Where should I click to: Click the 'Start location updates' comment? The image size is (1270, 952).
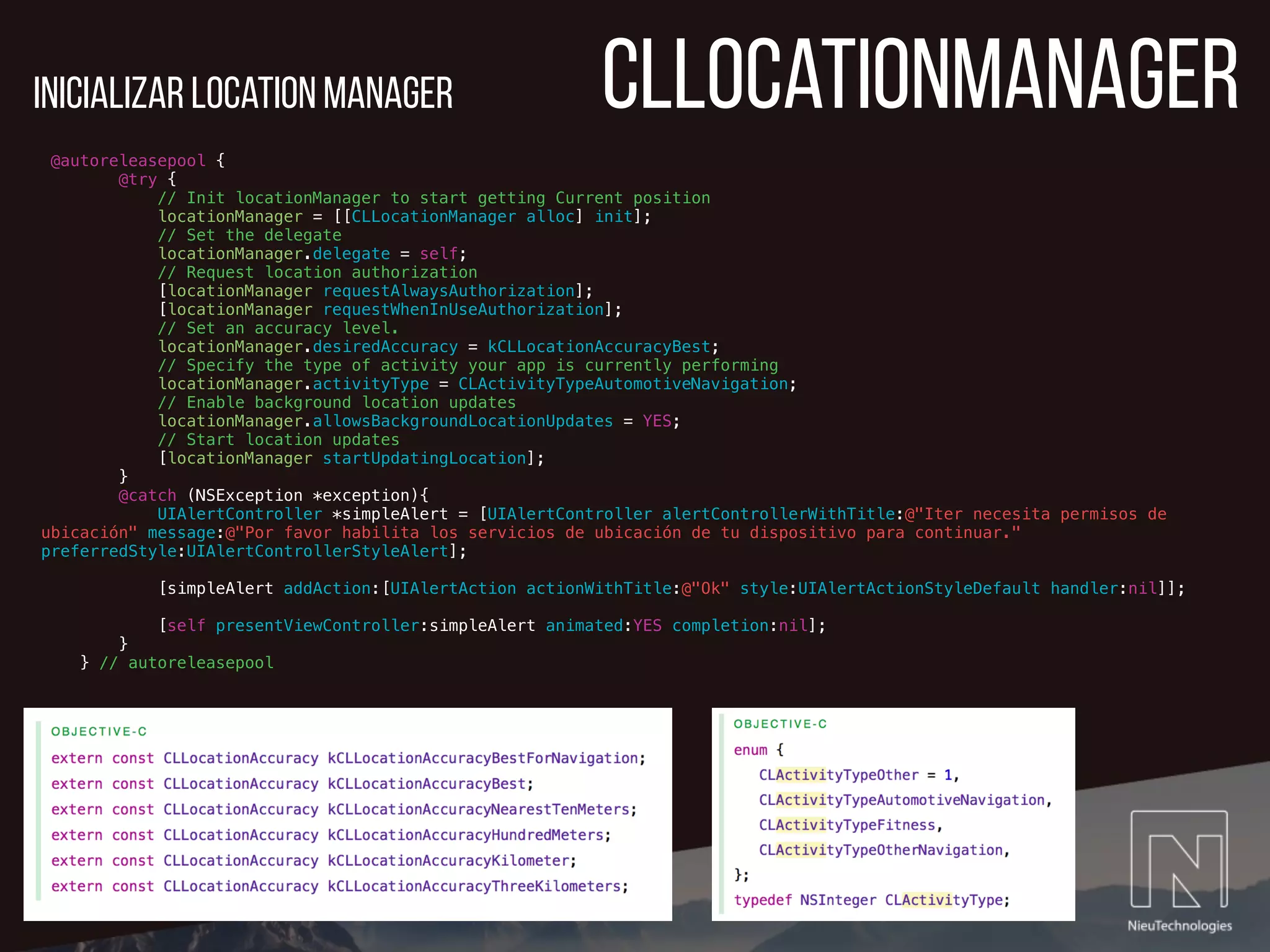(278, 439)
